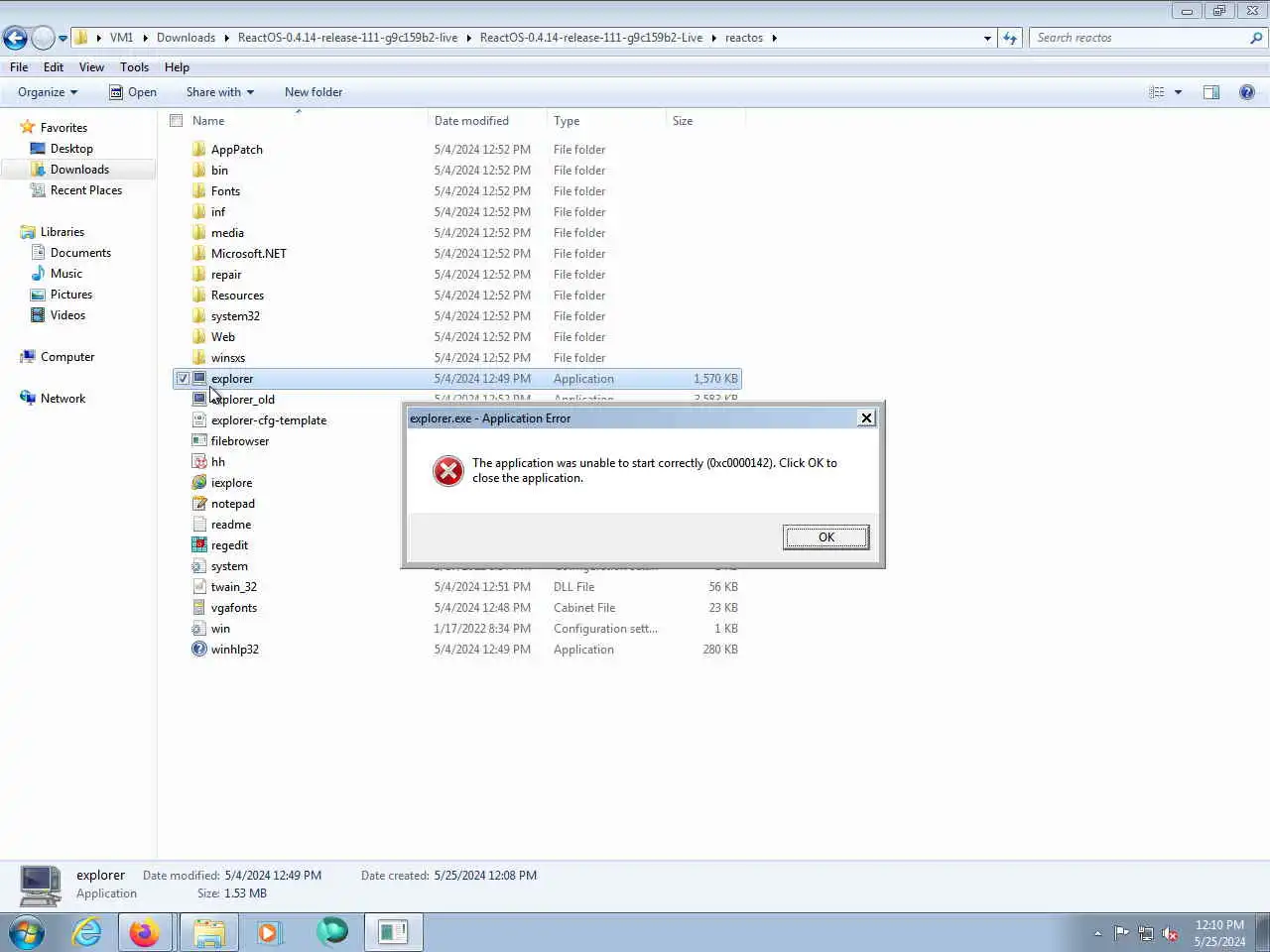Click the search magnifier icon
The image size is (1270, 952).
coord(1256,38)
